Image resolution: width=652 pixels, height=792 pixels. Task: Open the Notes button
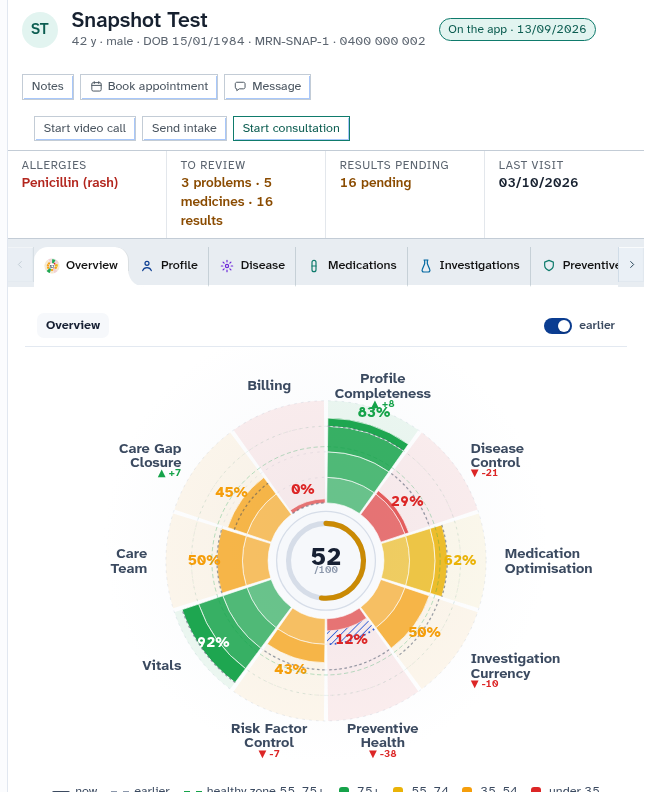click(x=48, y=86)
